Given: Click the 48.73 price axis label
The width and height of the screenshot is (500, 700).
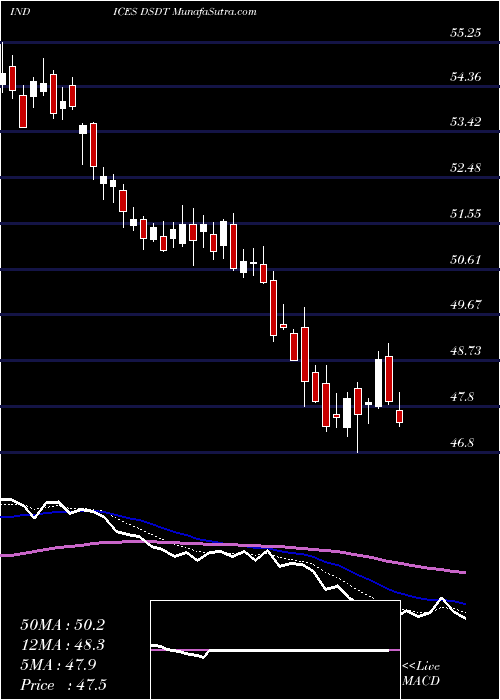Looking at the screenshot, I should click(466, 351).
